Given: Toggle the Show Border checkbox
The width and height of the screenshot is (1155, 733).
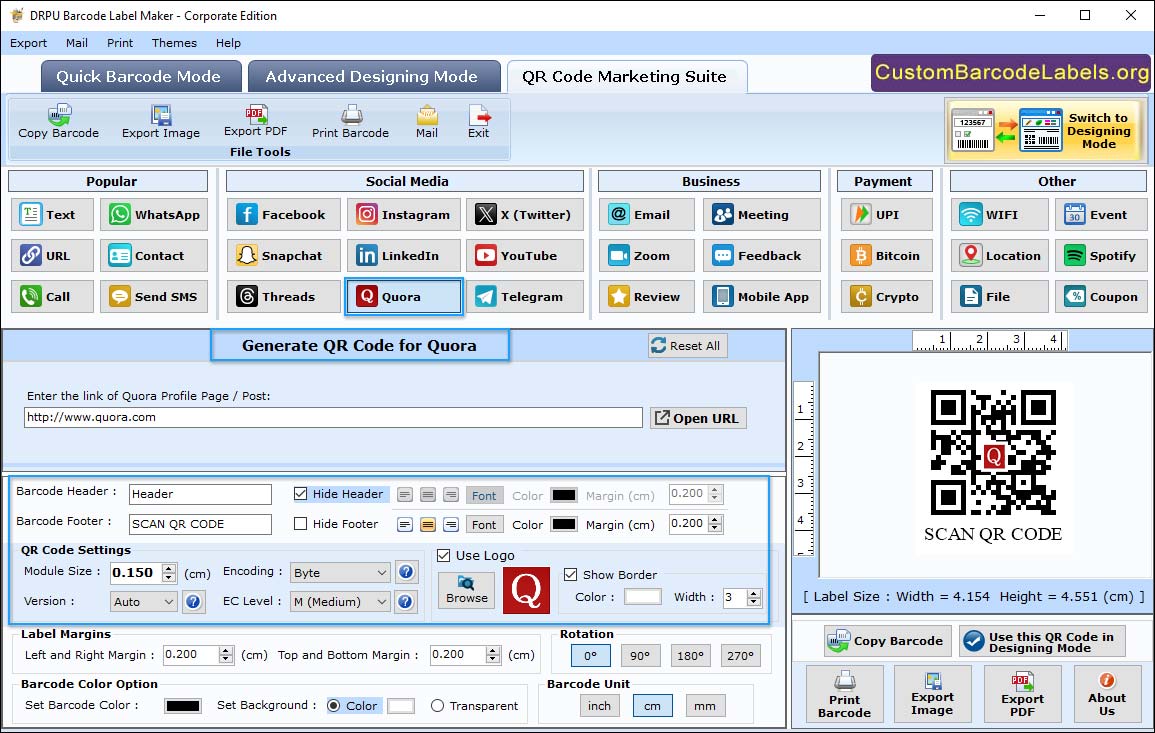Looking at the screenshot, I should click(x=570, y=575).
